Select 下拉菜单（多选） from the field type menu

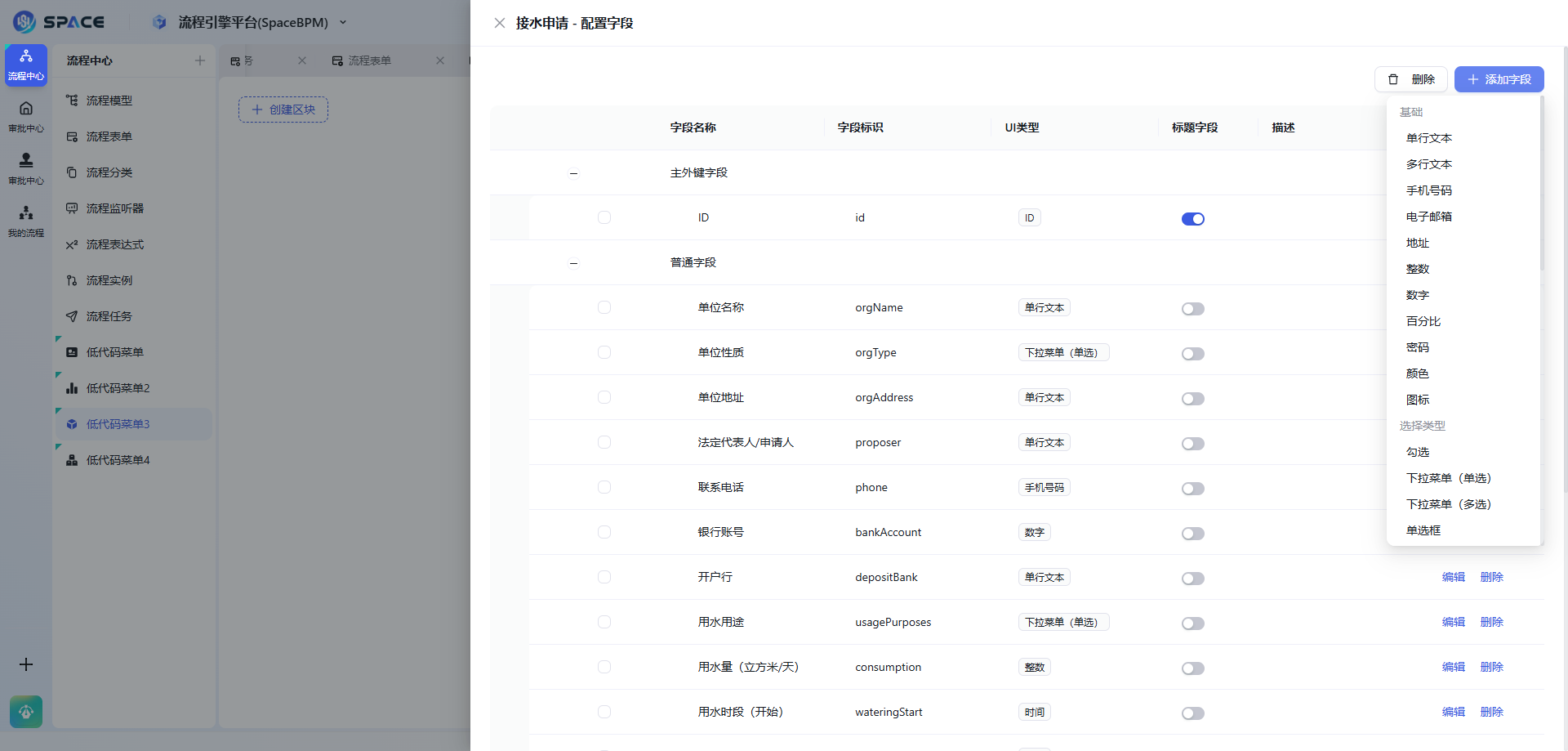tap(1449, 504)
